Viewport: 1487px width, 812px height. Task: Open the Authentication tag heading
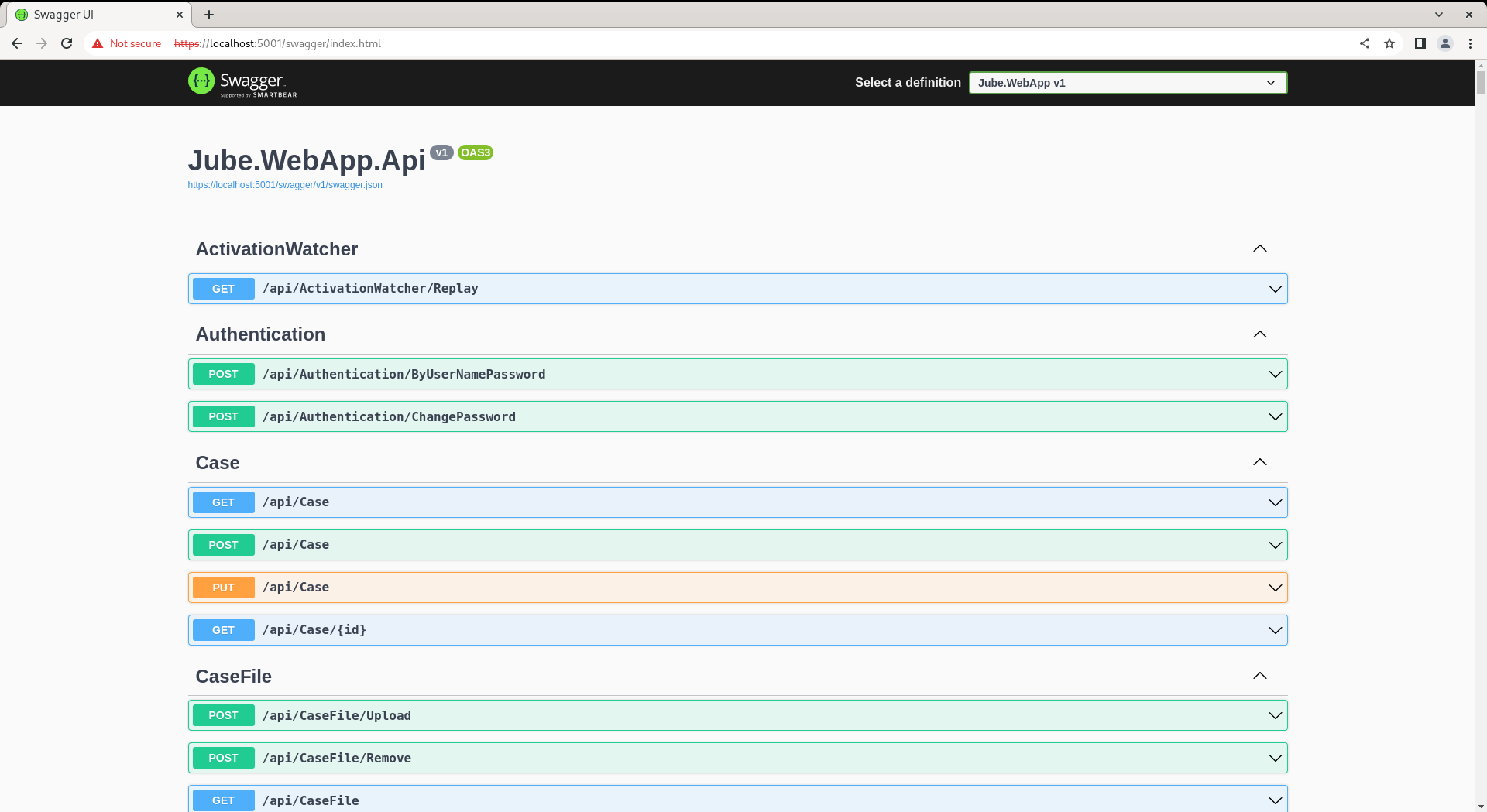260,334
